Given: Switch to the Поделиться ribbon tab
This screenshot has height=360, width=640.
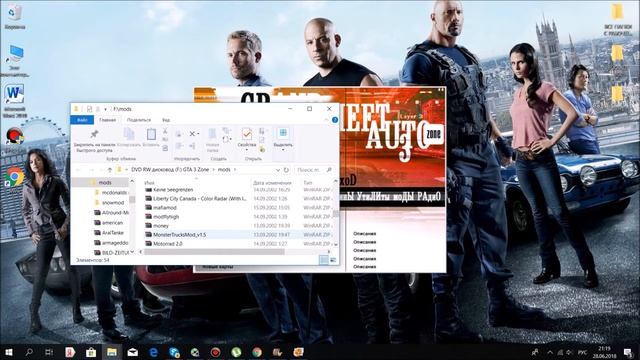Looking at the screenshot, I should 139,120.
